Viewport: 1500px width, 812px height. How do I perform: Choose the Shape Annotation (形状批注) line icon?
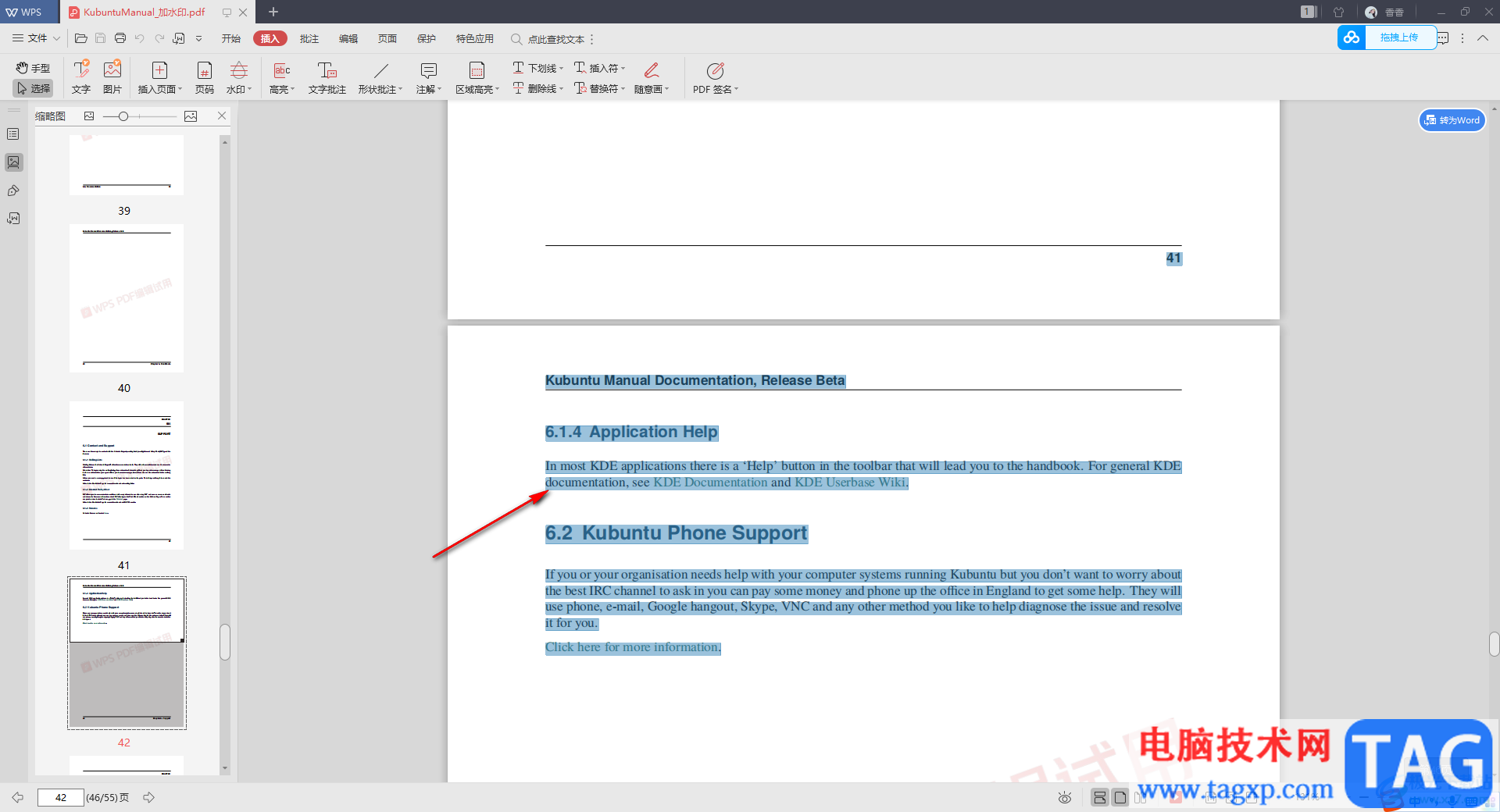point(380,70)
